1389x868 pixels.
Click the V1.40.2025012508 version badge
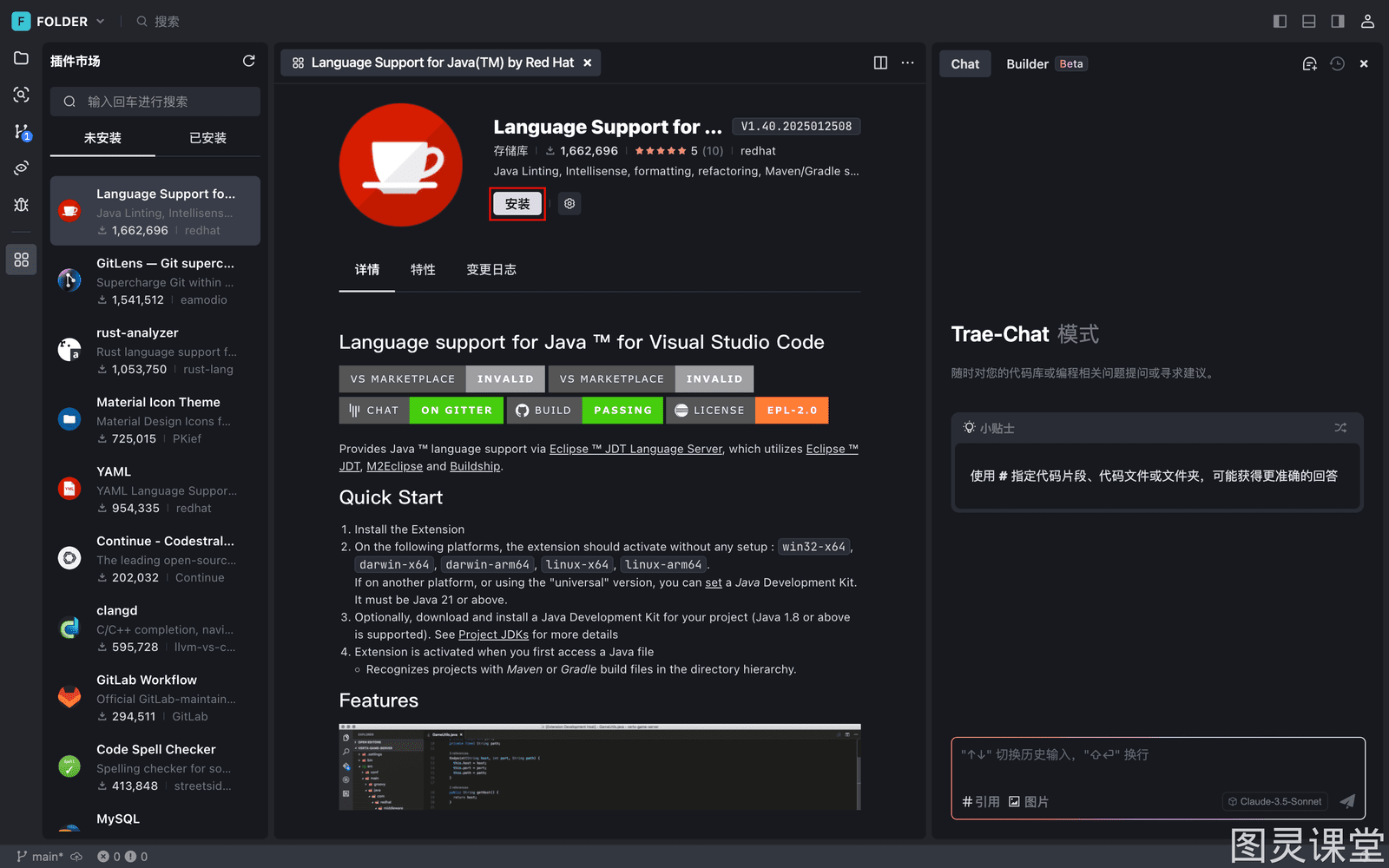tap(796, 127)
